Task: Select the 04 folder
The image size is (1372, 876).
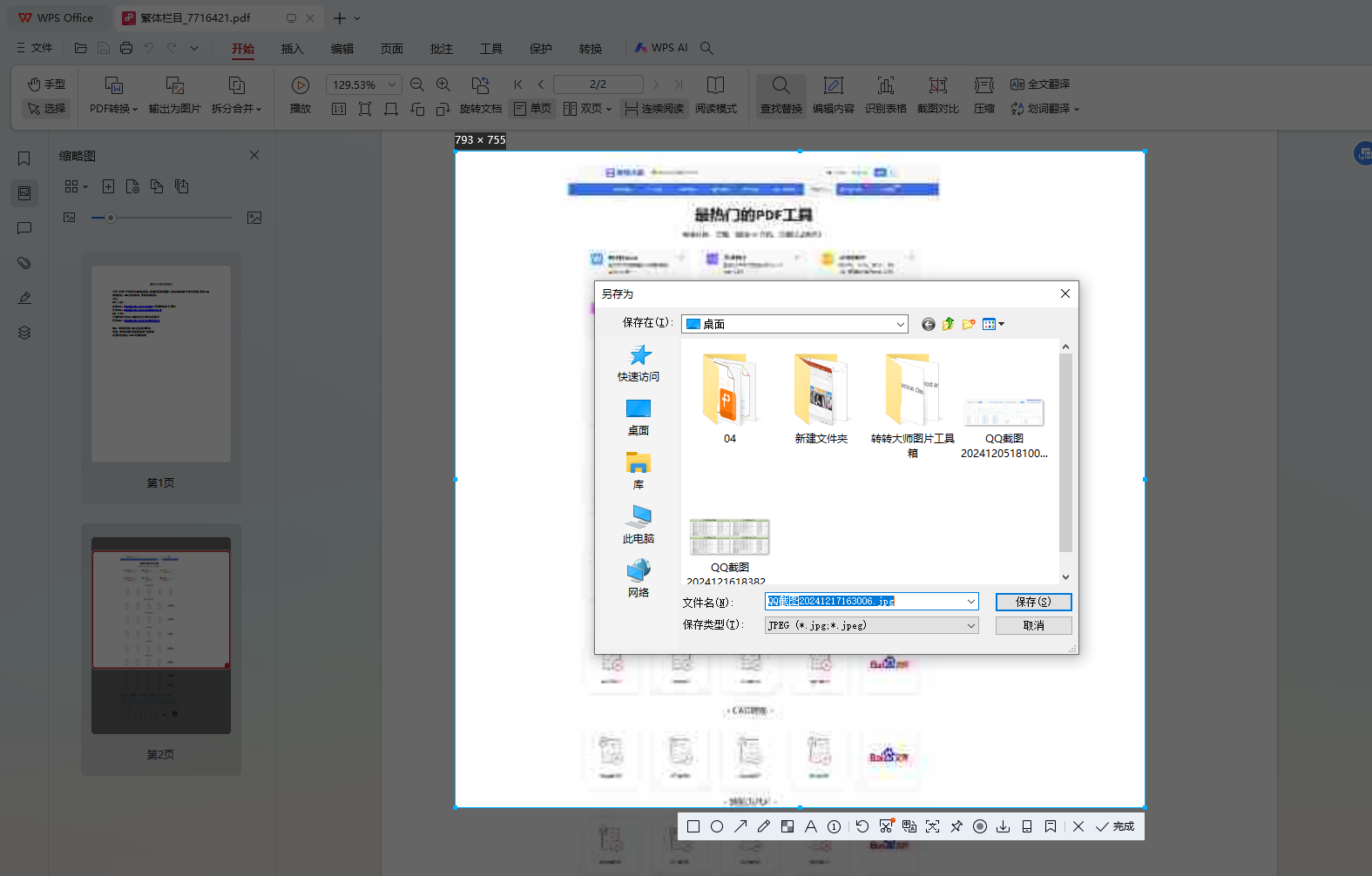Action: pyautogui.click(x=730, y=399)
